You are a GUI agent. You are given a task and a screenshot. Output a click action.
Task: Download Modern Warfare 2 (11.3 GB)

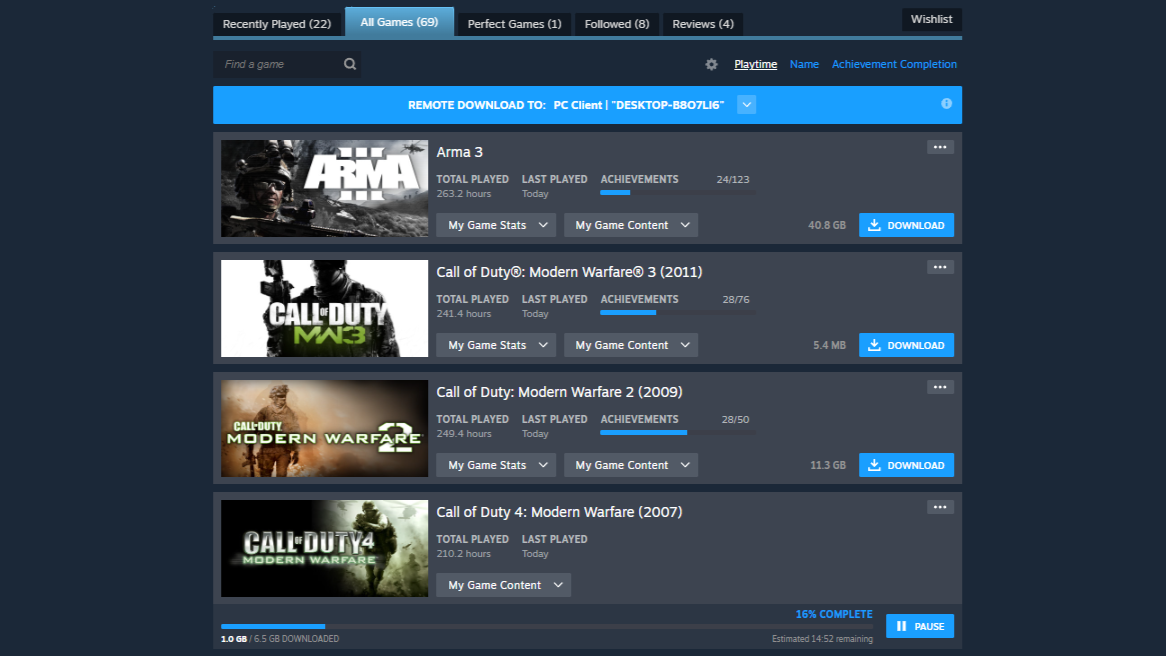click(906, 465)
